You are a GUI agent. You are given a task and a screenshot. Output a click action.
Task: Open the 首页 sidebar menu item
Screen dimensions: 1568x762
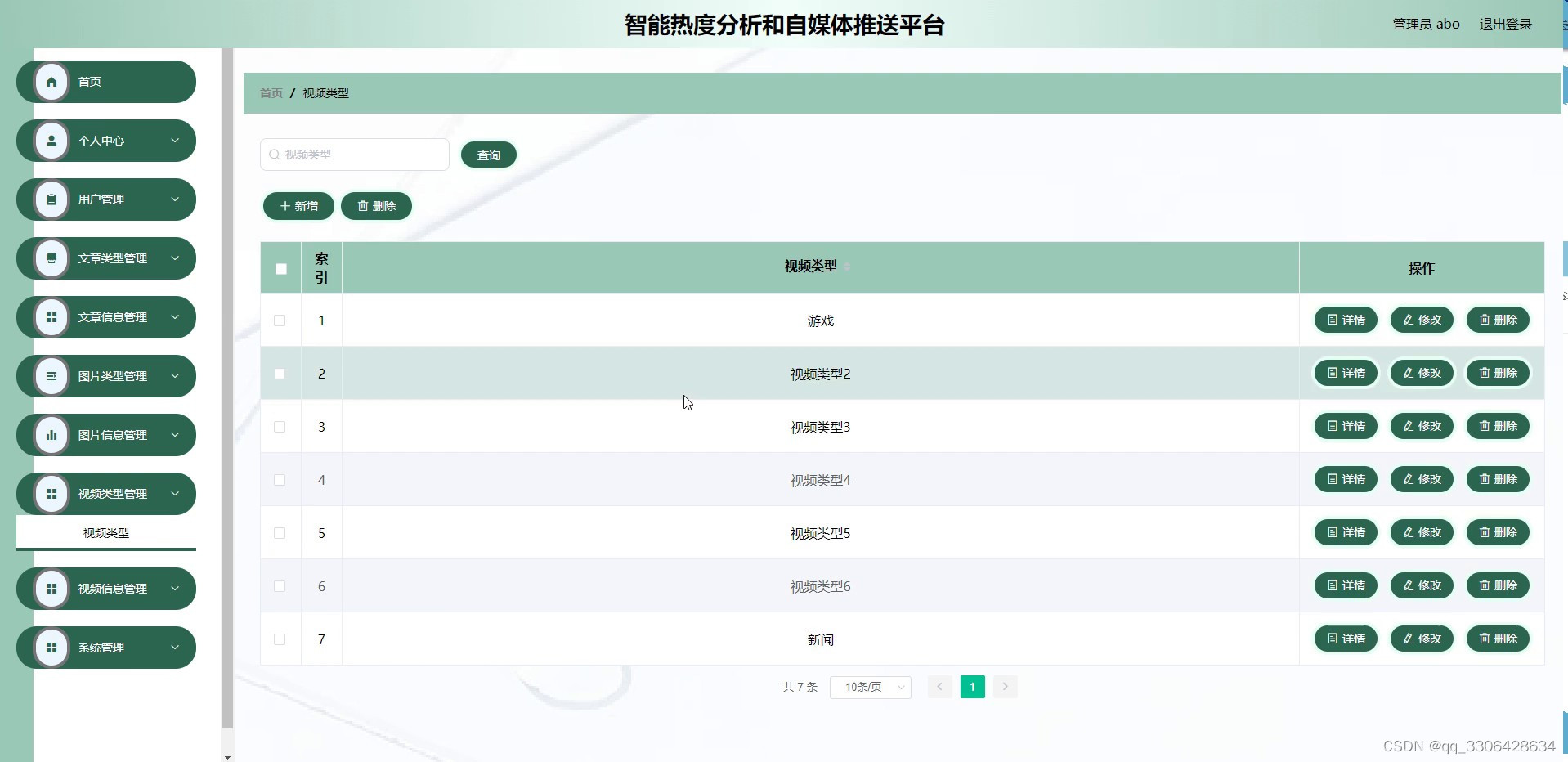106,82
